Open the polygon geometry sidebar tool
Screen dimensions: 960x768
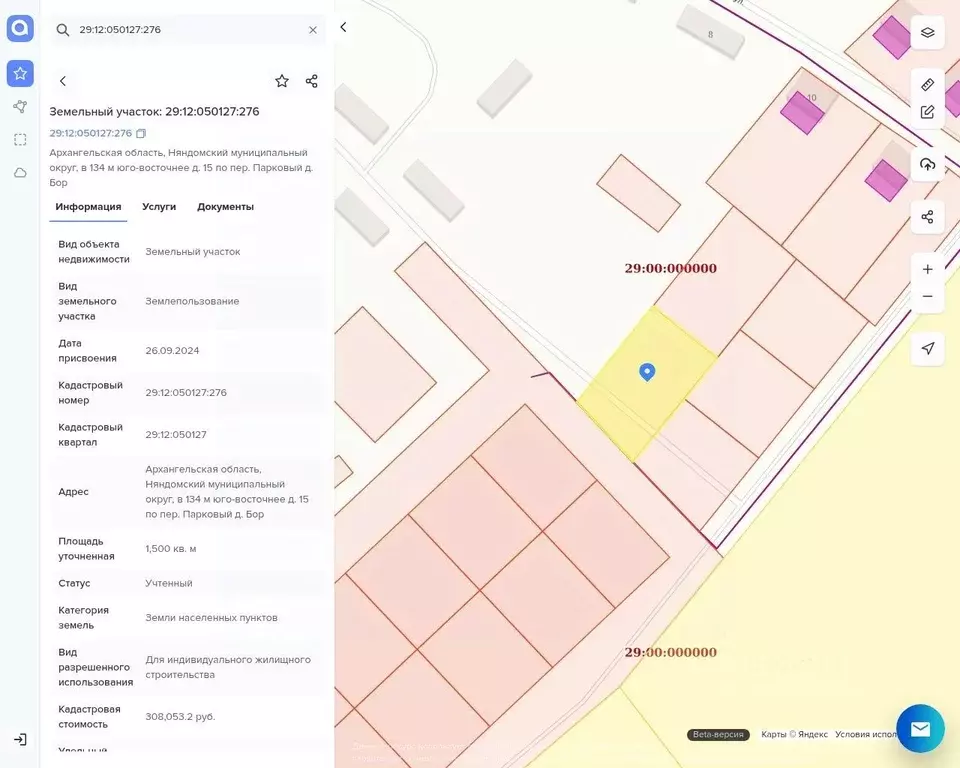20,107
